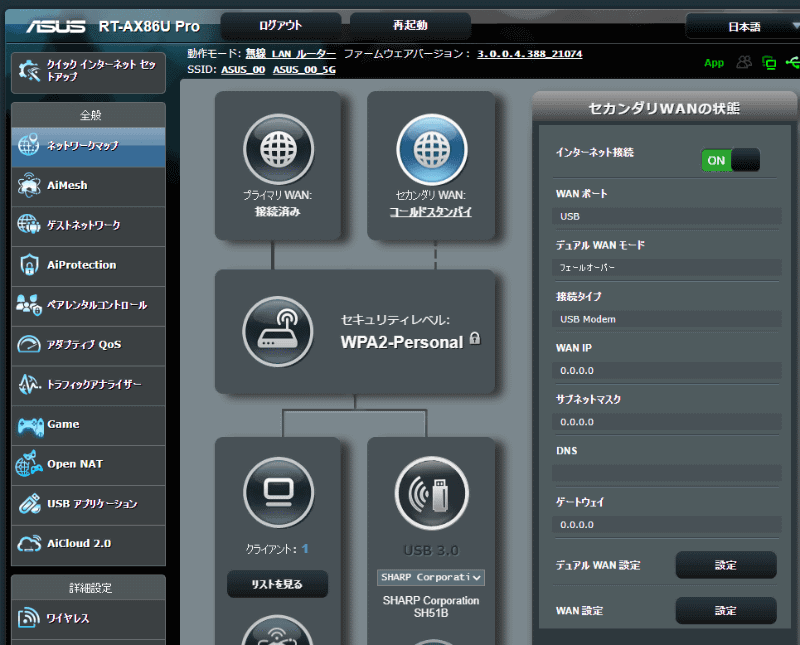Click the ワイヤレス wifi icon
This screenshot has width=800, height=645.
click(x=29, y=618)
